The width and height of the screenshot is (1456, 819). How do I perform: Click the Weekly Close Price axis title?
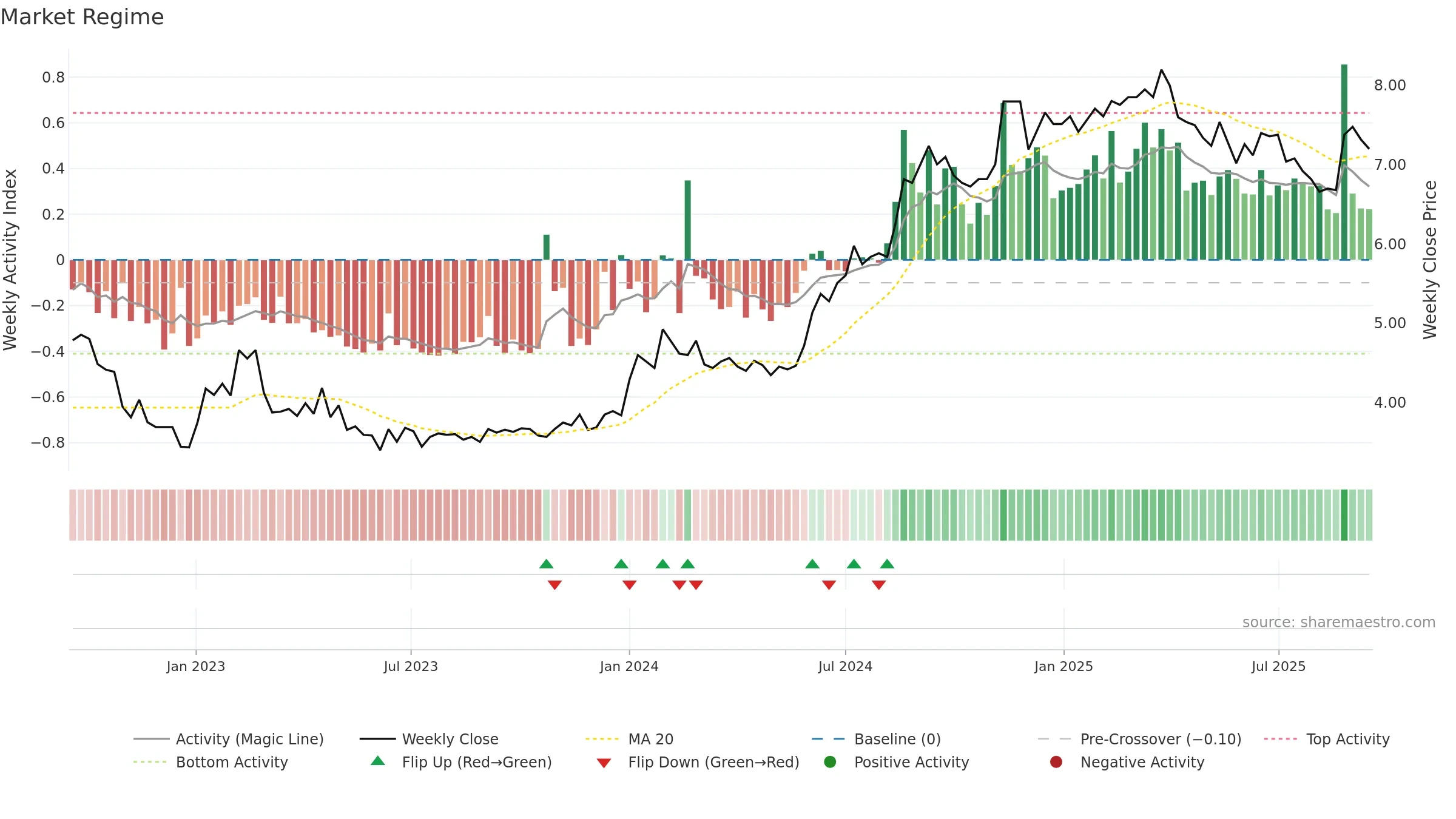(x=1430, y=260)
